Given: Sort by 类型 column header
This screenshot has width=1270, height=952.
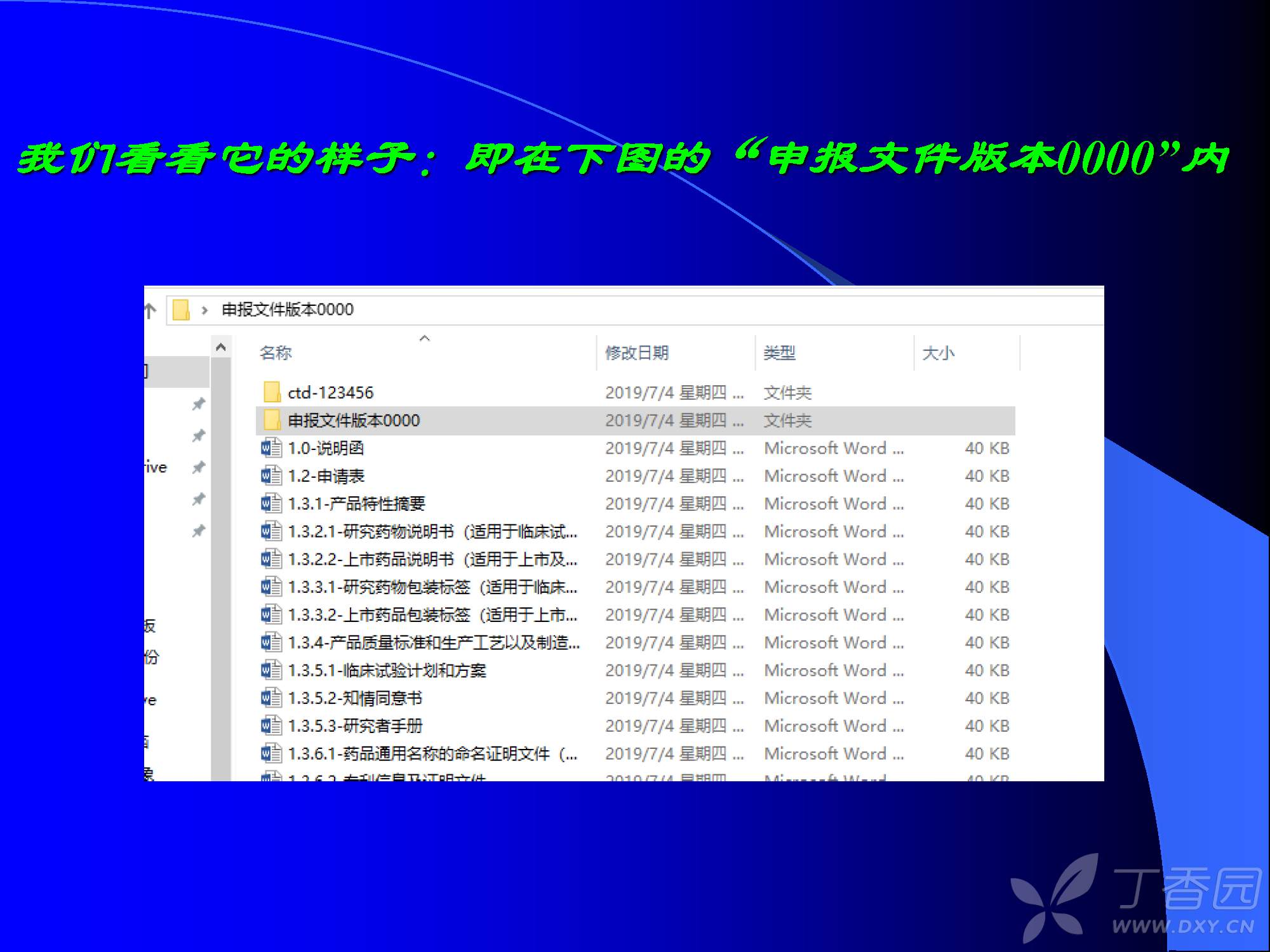Looking at the screenshot, I should click(779, 353).
